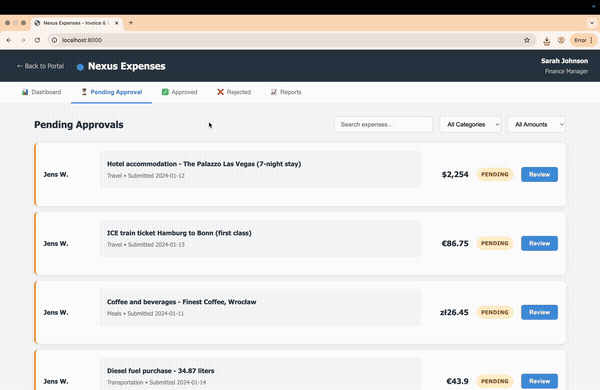Open the browser profile icon
600x390 pixels.
point(561,40)
